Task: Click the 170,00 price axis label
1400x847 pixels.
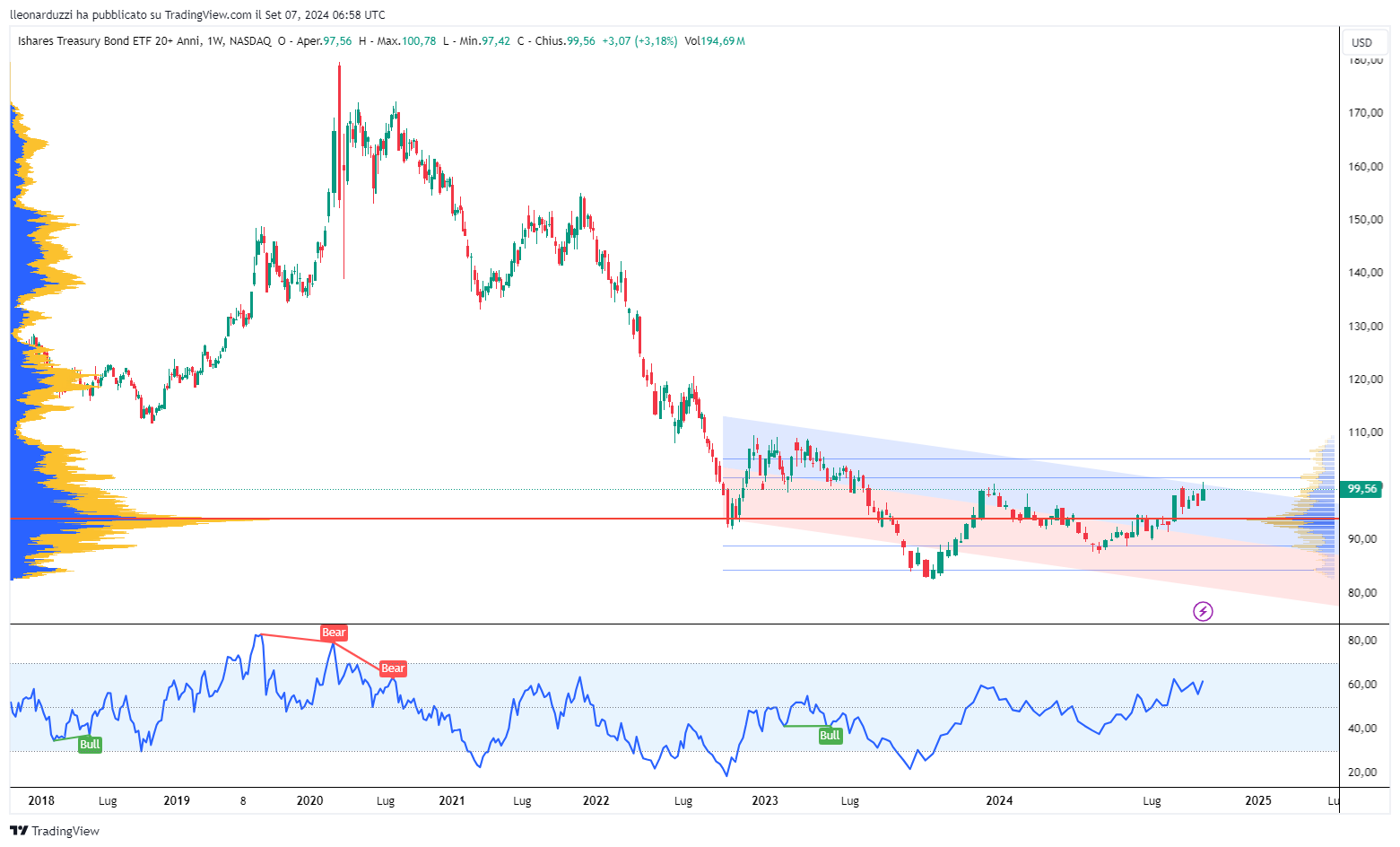Action: [1366, 113]
